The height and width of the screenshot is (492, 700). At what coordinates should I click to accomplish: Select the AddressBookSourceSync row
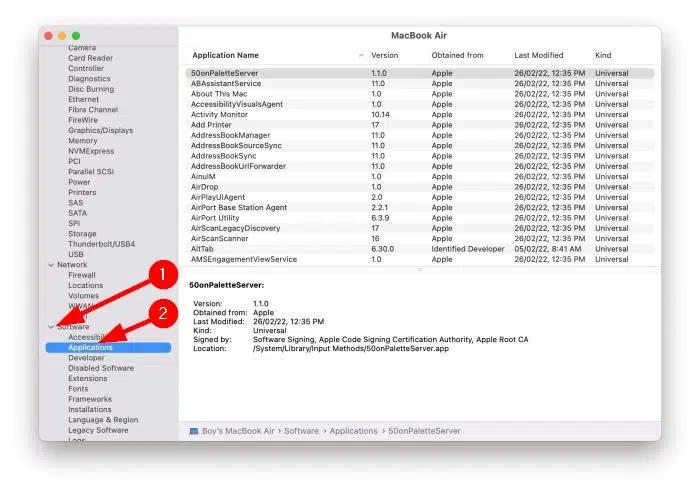(x=420, y=146)
